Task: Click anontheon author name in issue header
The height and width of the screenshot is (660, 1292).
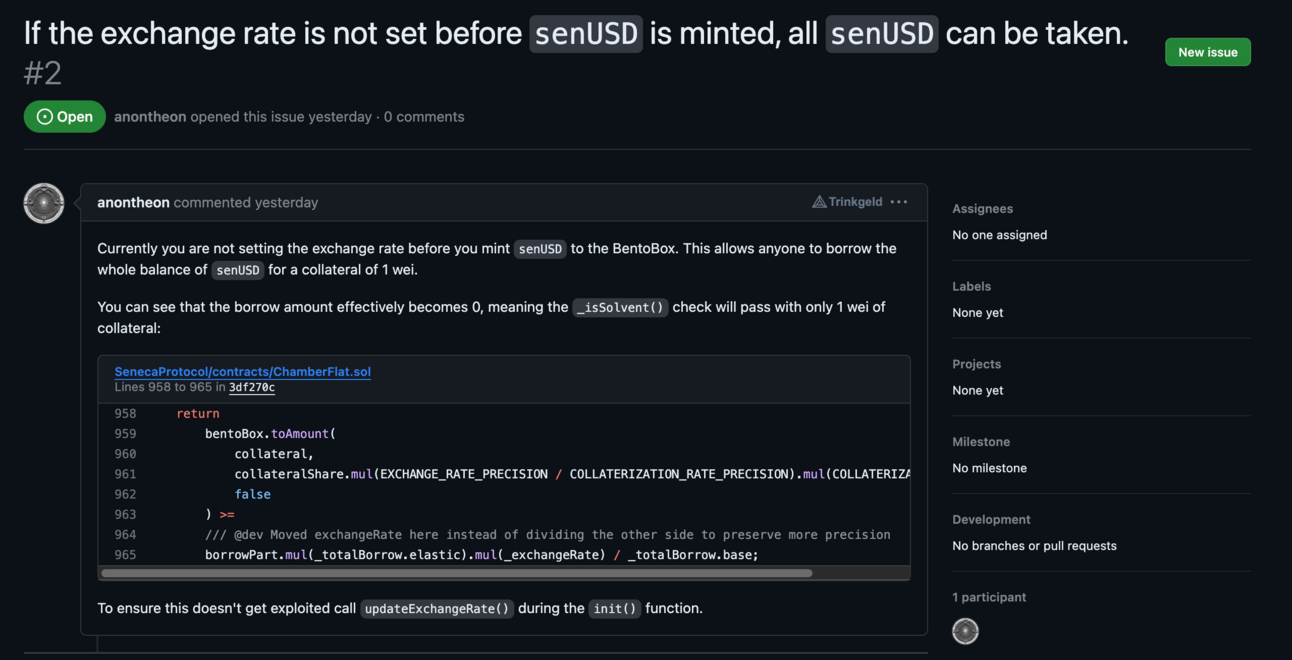Action: (x=150, y=116)
